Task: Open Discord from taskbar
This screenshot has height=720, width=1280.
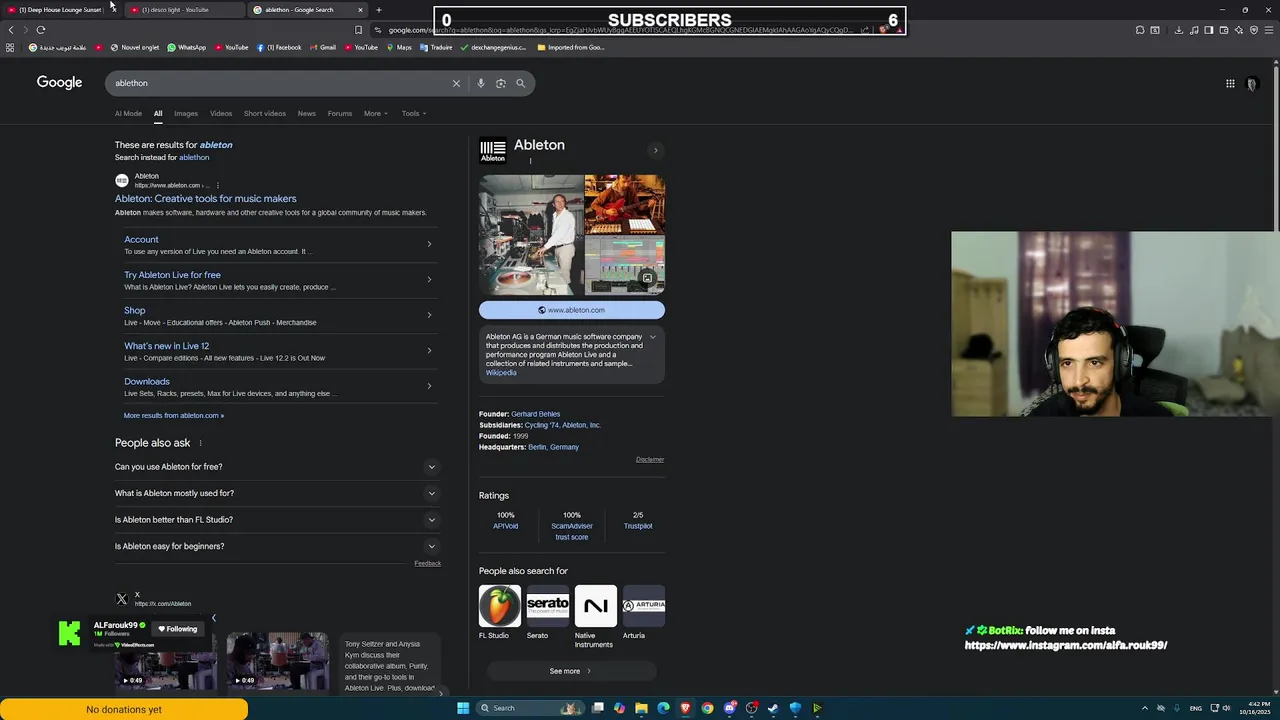Action: 729,708
